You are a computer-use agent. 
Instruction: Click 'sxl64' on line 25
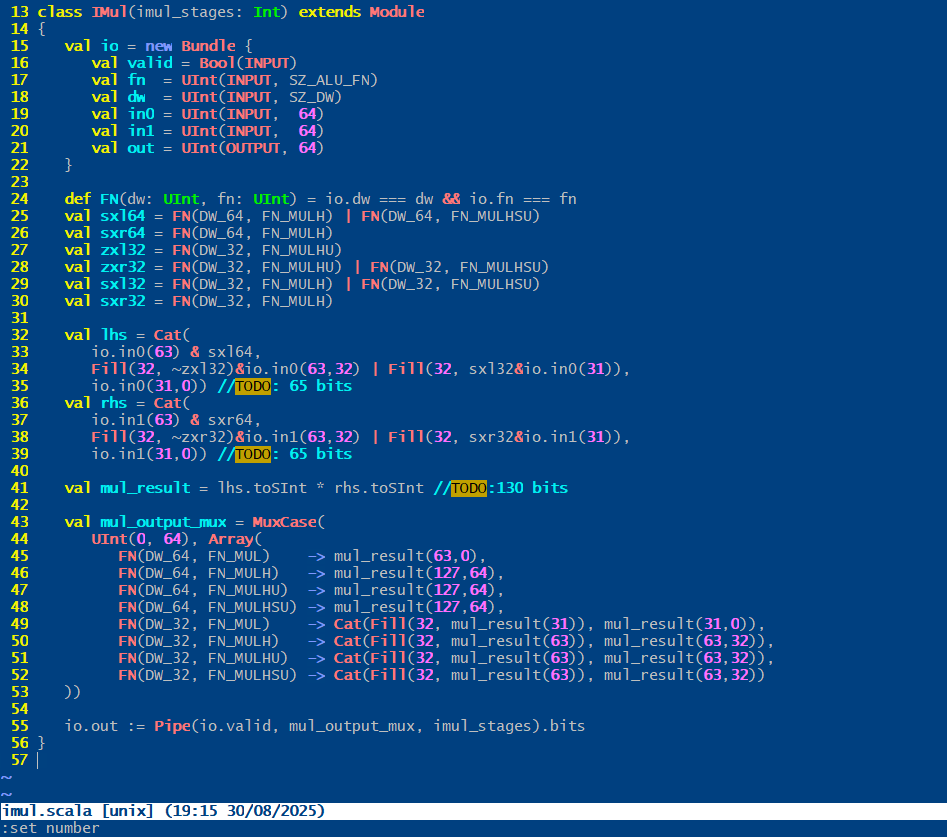[123, 216]
